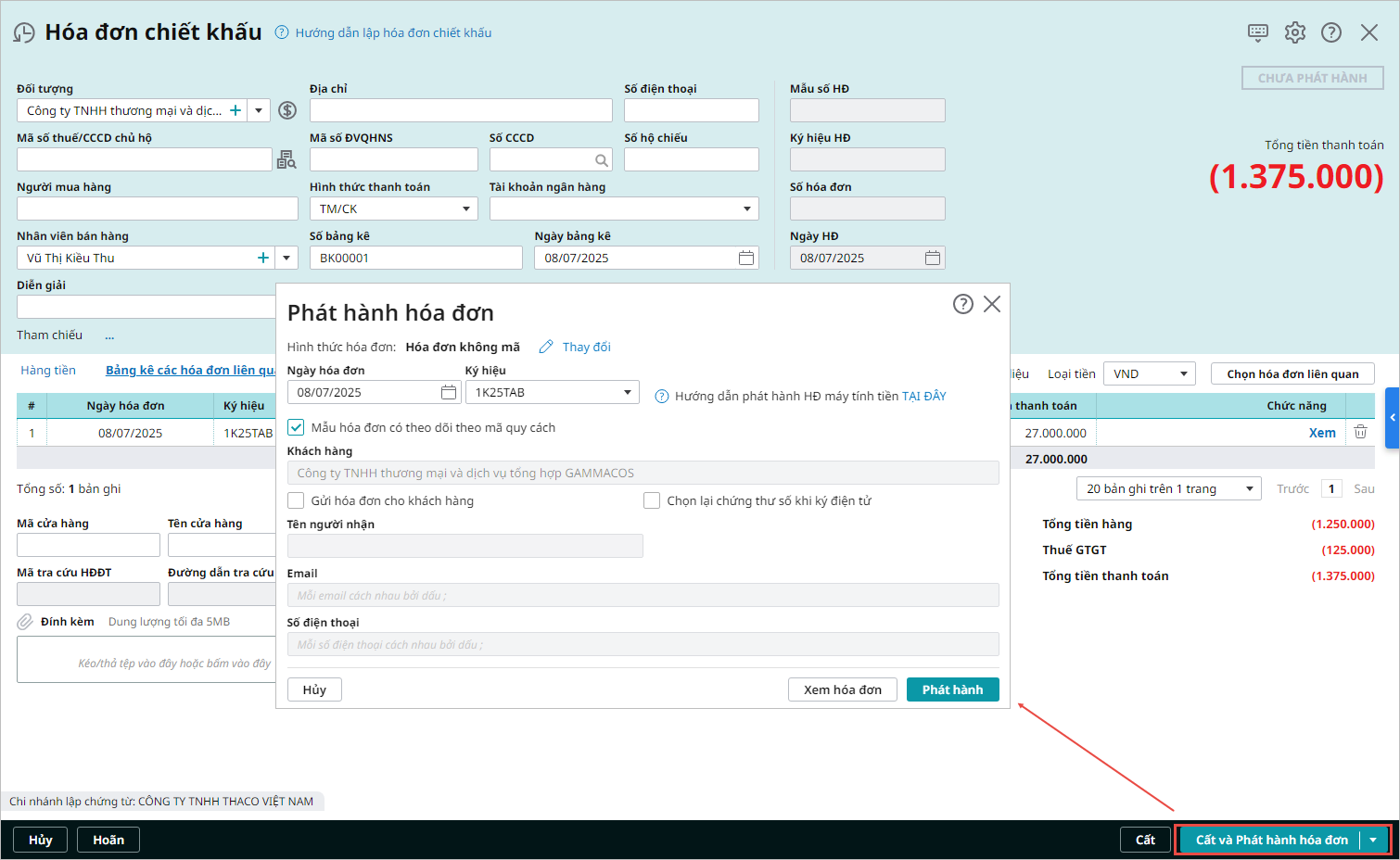
Task: Click the search icon in Số CCCD field
Action: click(x=602, y=160)
